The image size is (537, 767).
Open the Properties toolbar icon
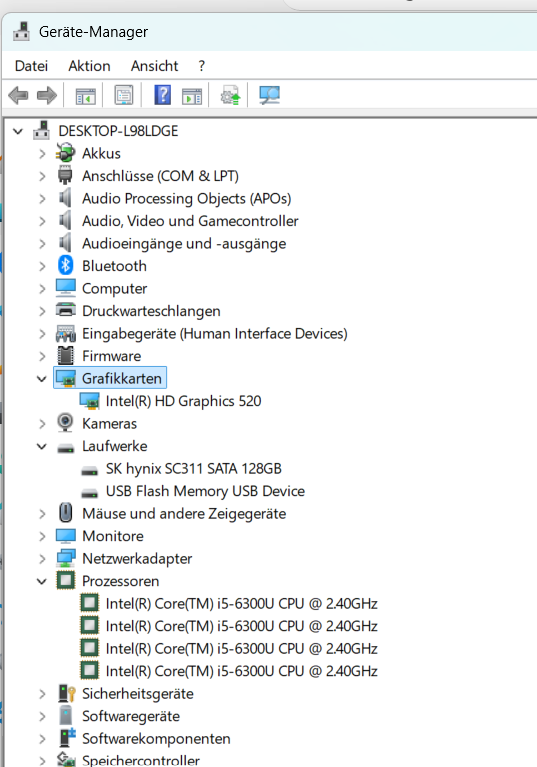124,95
